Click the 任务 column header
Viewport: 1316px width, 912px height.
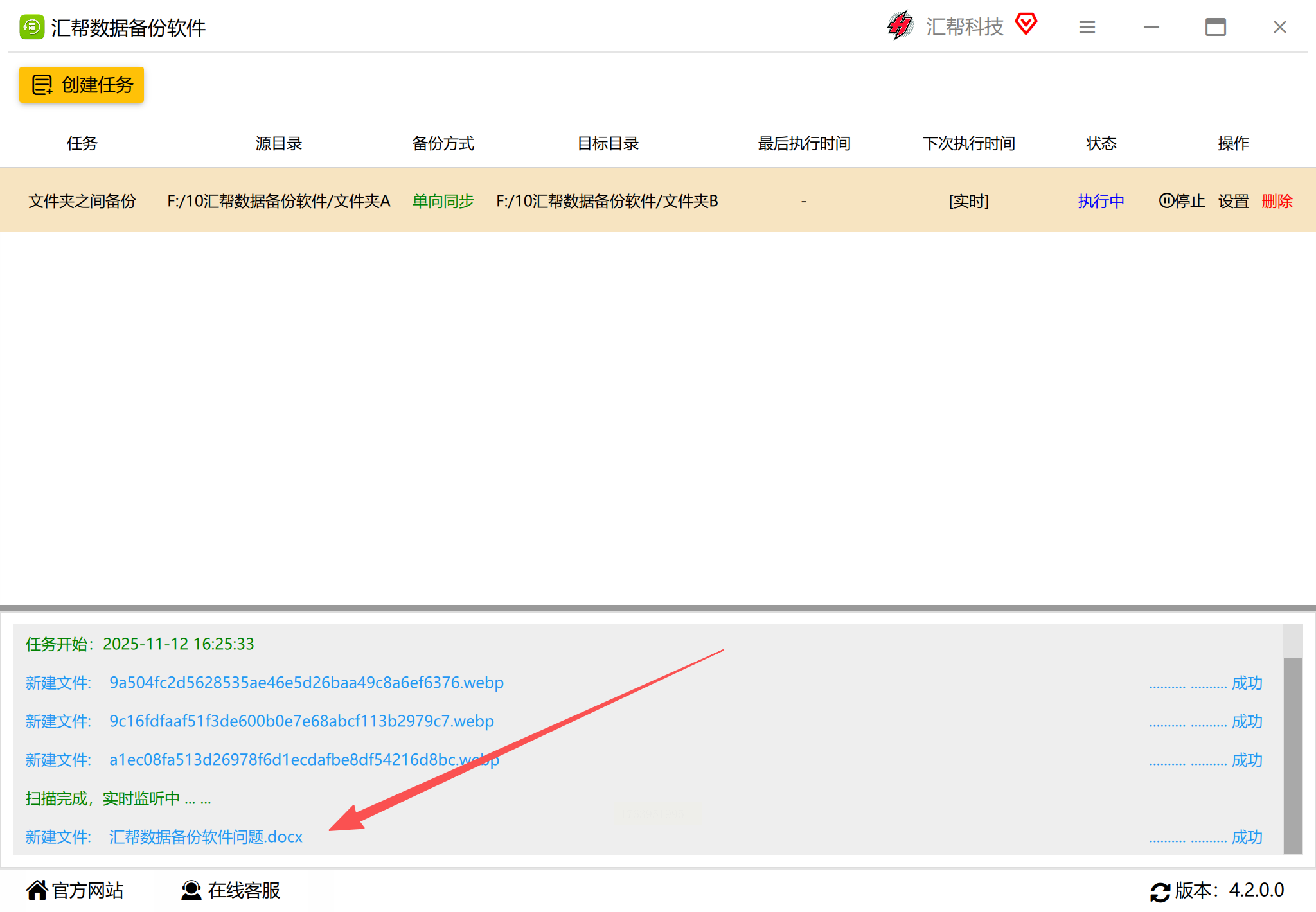[x=82, y=143]
